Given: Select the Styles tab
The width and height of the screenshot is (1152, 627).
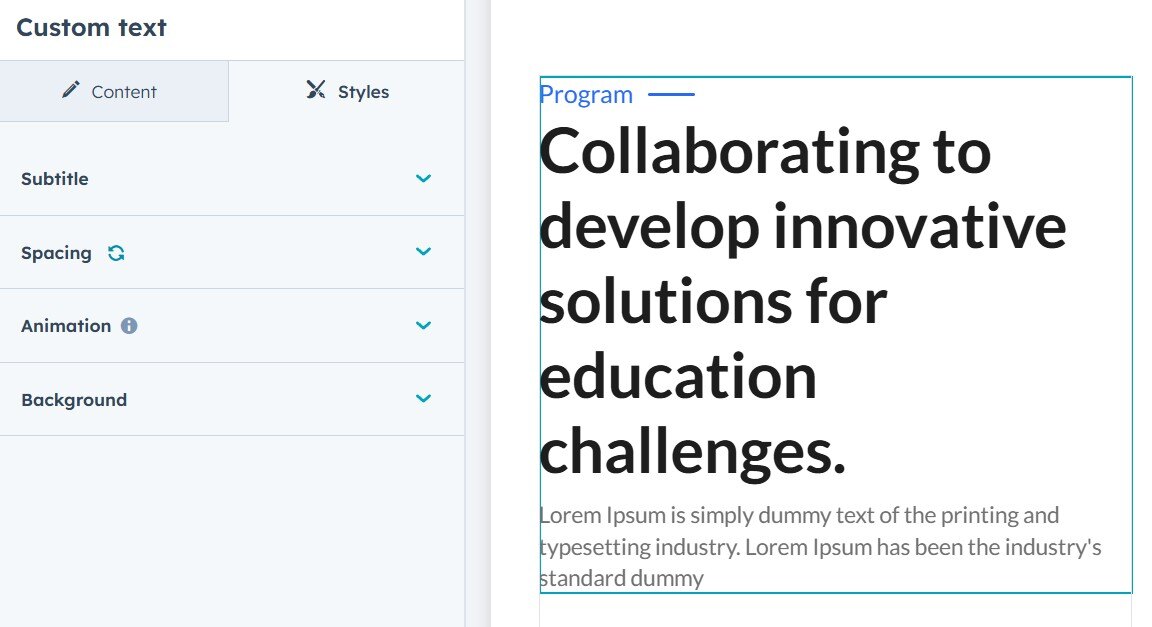Looking at the screenshot, I should pyautogui.click(x=347, y=92).
